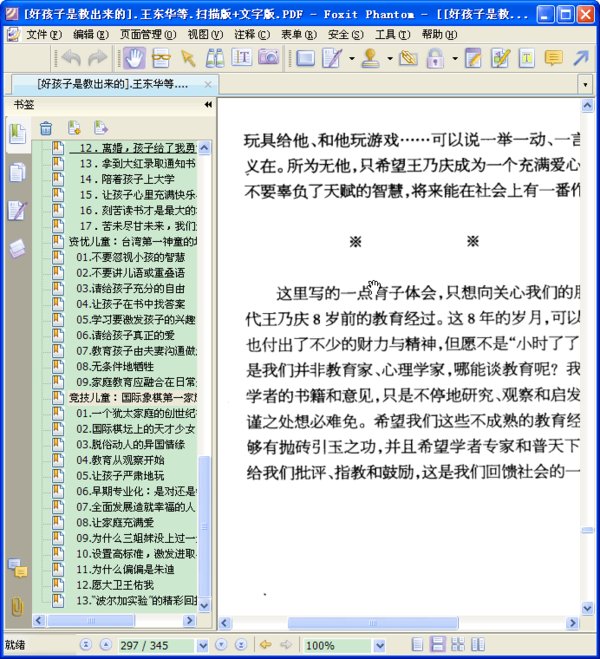Select the Typewriter T tool
This screenshot has width=600, height=659.
click(526, 58)
